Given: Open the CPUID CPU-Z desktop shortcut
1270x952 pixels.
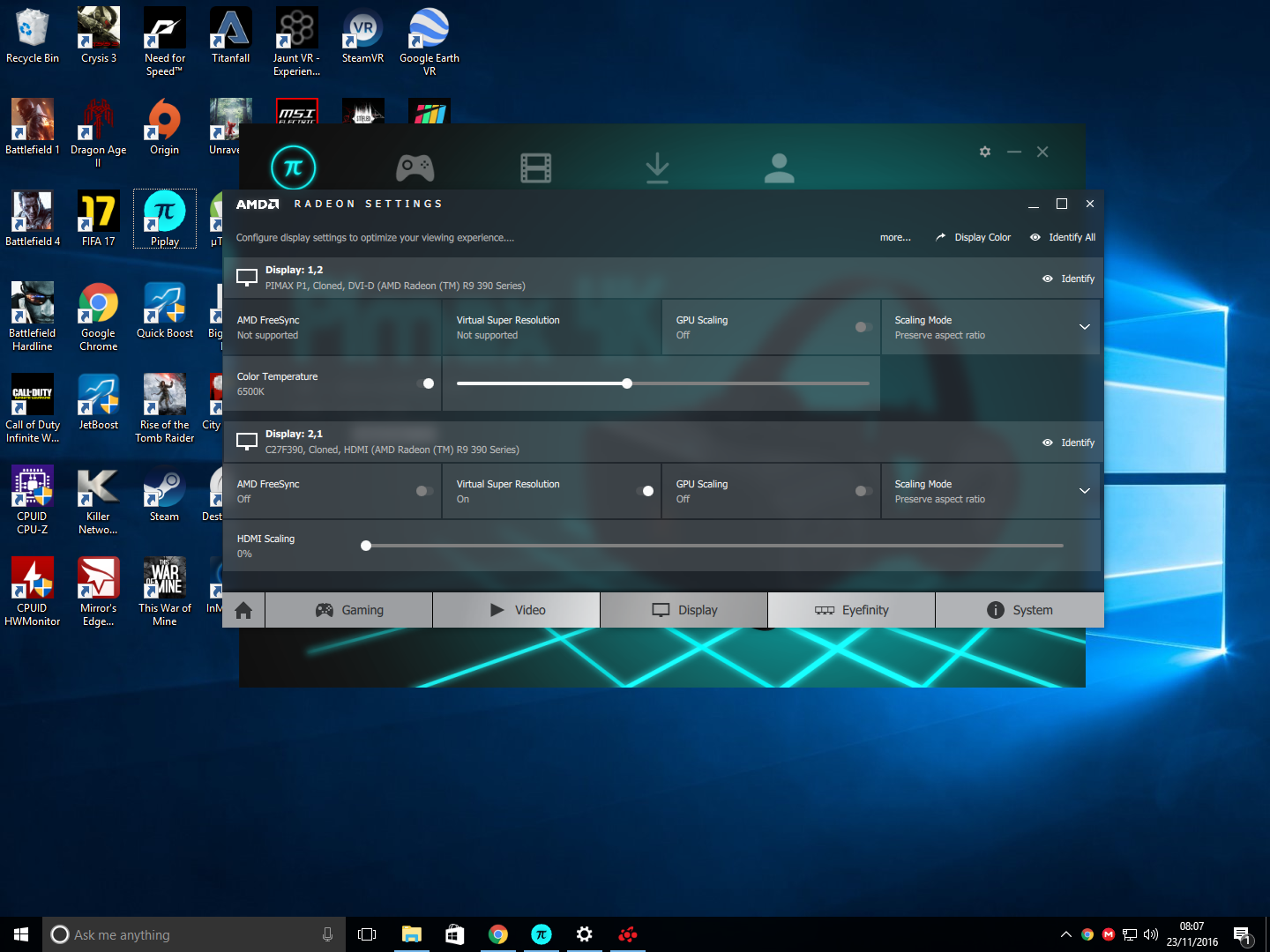Looking at the screenshot, I should click(x=33, y=500).
